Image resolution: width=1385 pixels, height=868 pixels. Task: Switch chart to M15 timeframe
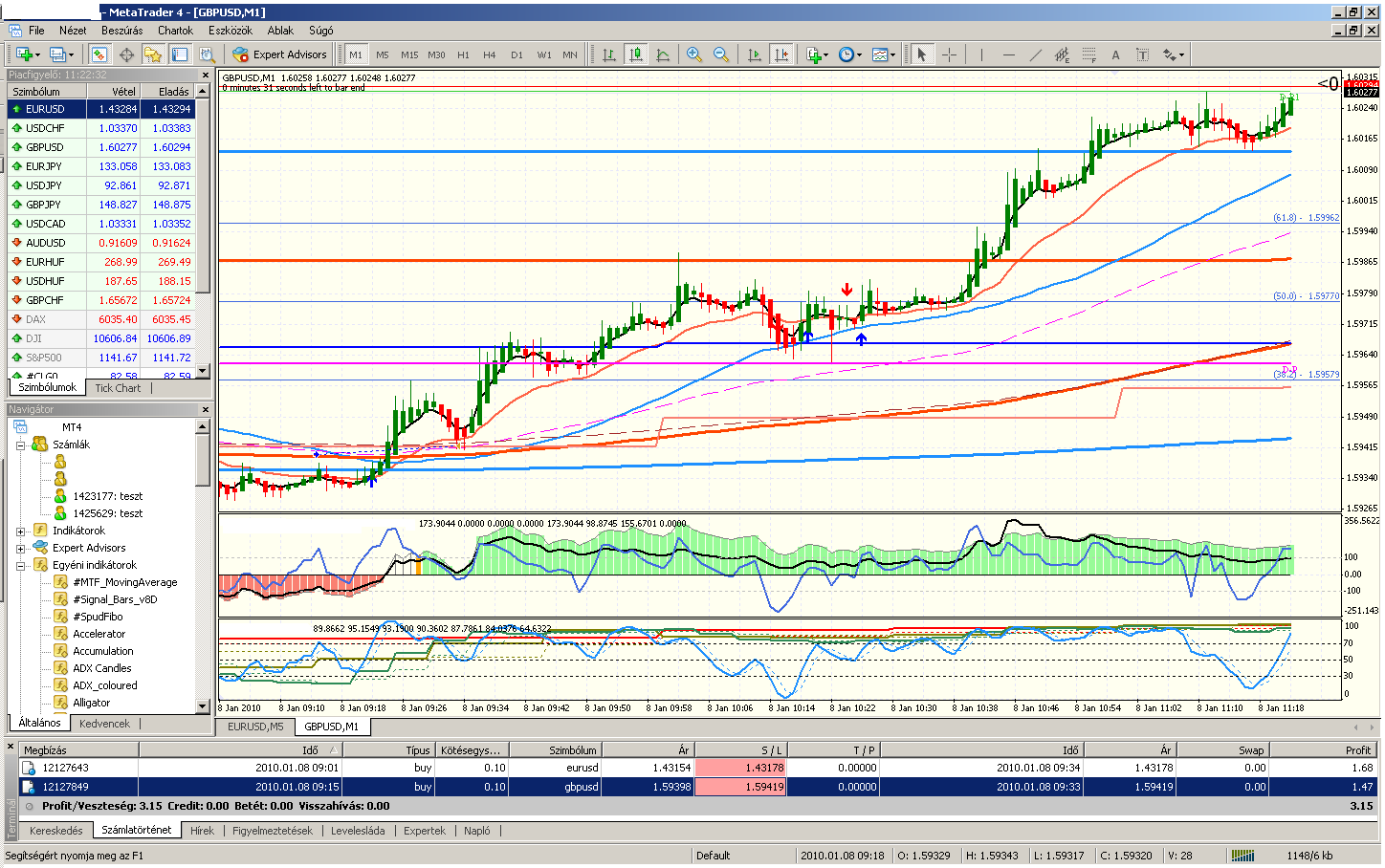(x=409, y=54)
